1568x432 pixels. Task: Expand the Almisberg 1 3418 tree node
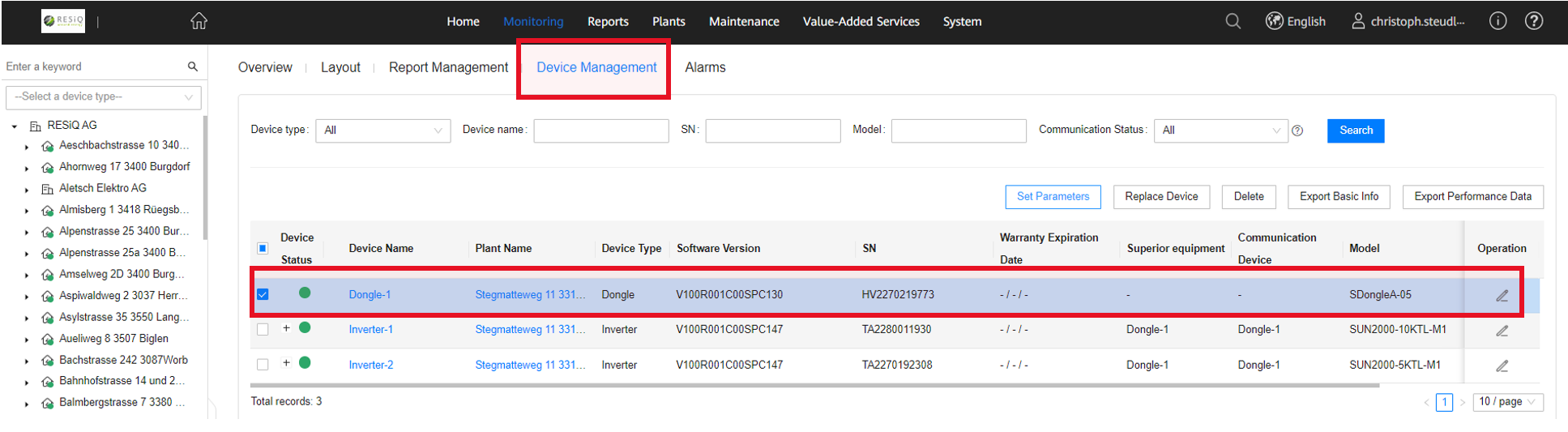point(27,212)
